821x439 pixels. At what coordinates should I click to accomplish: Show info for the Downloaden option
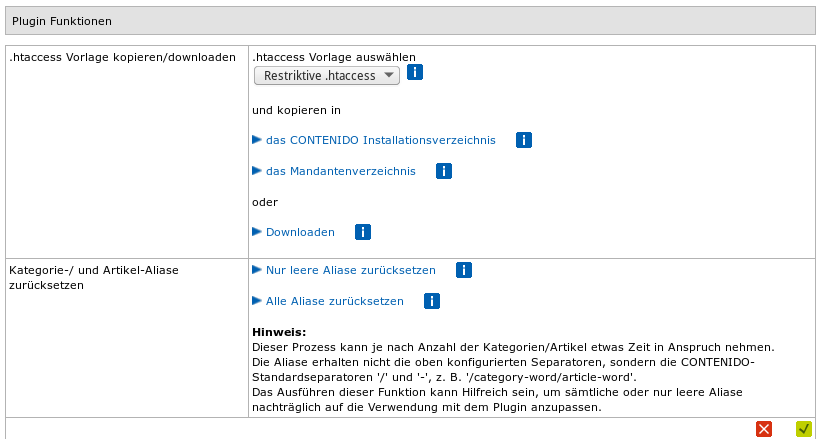[x=363, y=232]
